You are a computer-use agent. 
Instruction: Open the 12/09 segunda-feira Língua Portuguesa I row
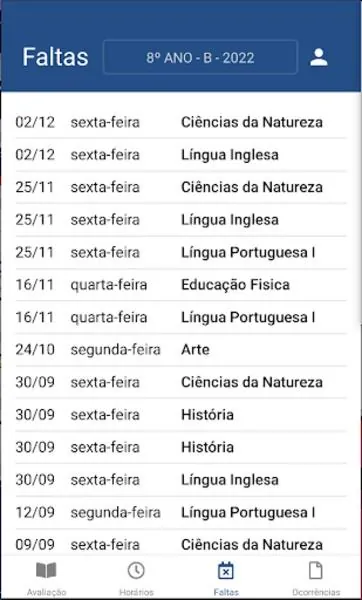[181, 512]
